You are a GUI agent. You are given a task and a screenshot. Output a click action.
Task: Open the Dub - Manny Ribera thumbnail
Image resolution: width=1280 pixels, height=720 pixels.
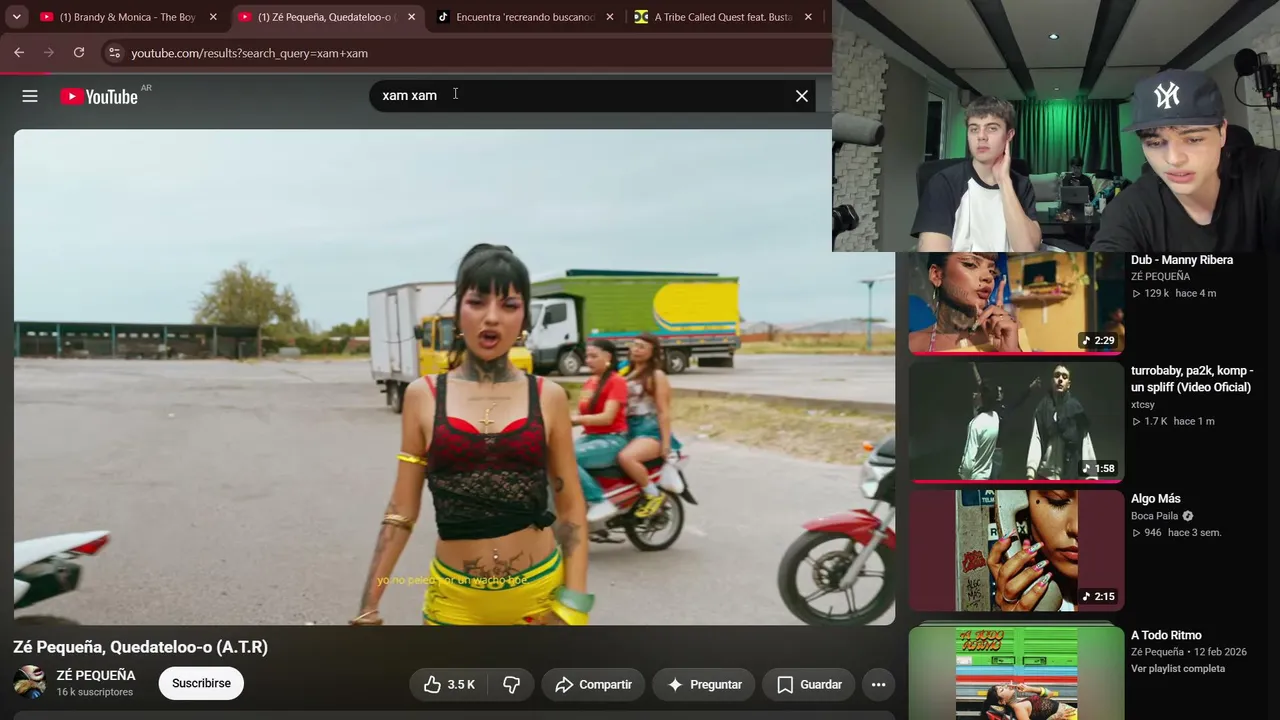tap(1016, 303)
